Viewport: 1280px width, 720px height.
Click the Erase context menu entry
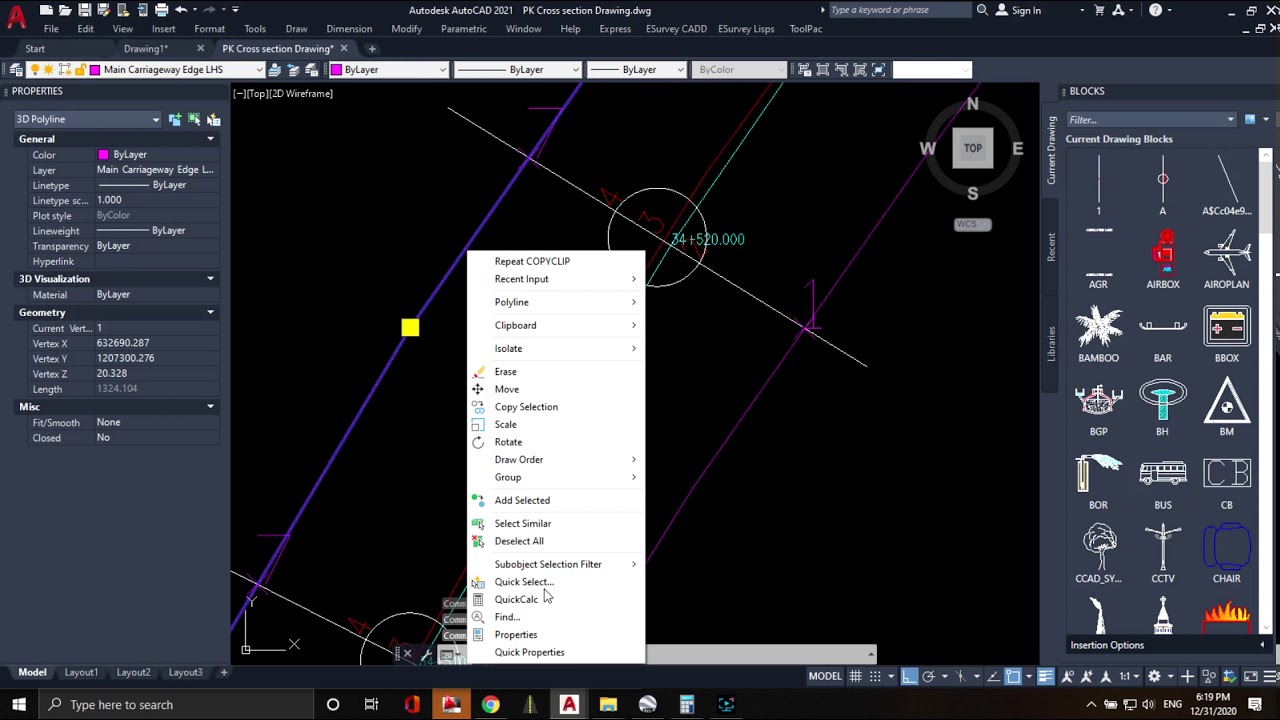click(x=556, y=371)
